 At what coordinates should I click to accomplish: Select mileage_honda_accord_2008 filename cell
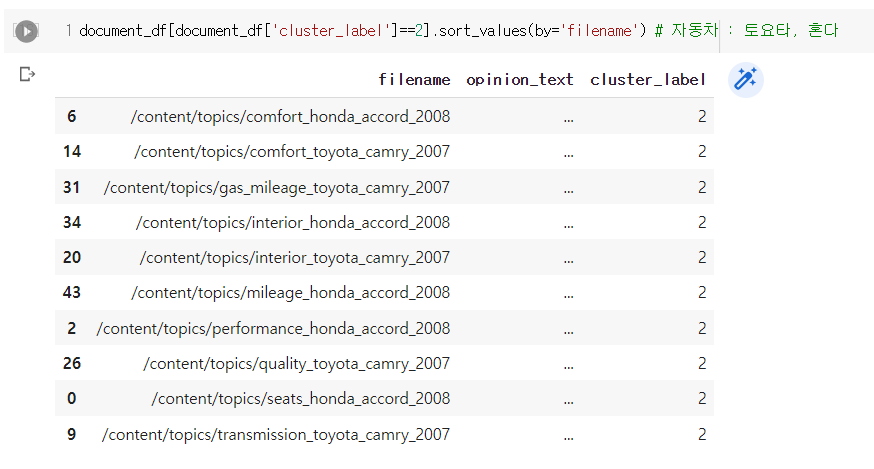pyautogui.click(x=290, y=292)
